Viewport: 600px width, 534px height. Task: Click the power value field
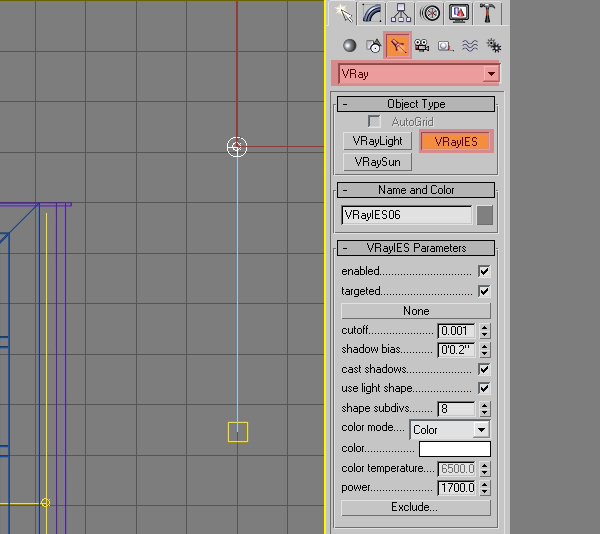pyautogui.click(x=456, y=488)
